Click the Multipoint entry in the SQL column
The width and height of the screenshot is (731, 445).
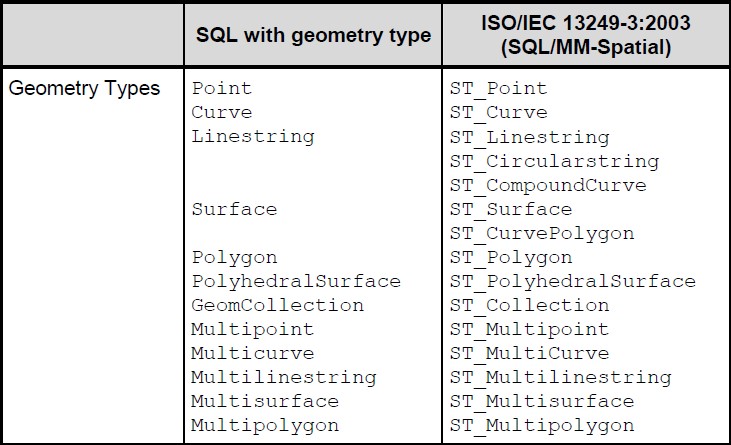pos(252,329)
